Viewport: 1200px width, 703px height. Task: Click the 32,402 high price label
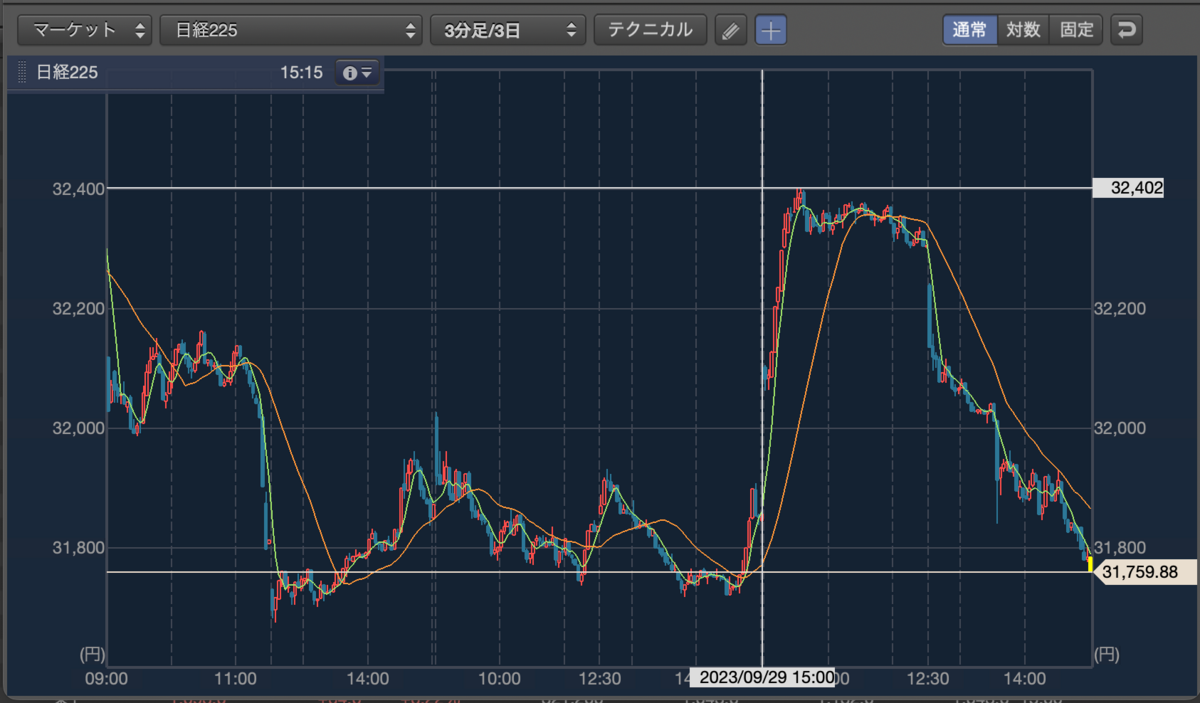1128,188
